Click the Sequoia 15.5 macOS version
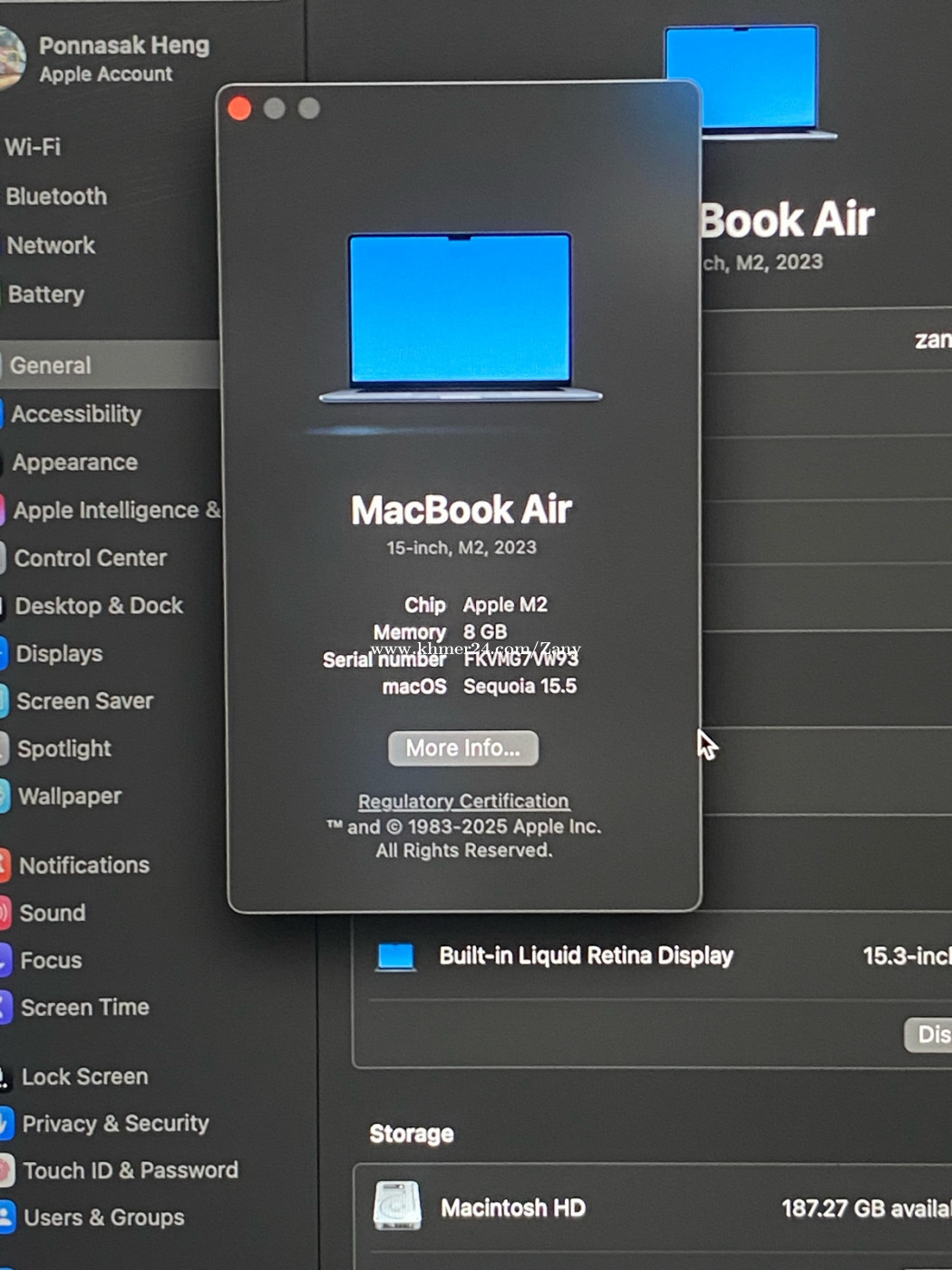 click(x=520, y=686)
